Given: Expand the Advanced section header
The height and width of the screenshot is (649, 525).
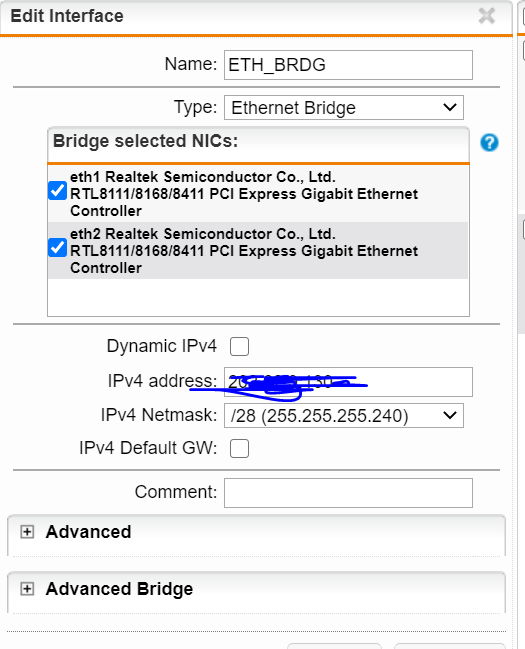Looking at the screenshot, I should click(257, 533).
